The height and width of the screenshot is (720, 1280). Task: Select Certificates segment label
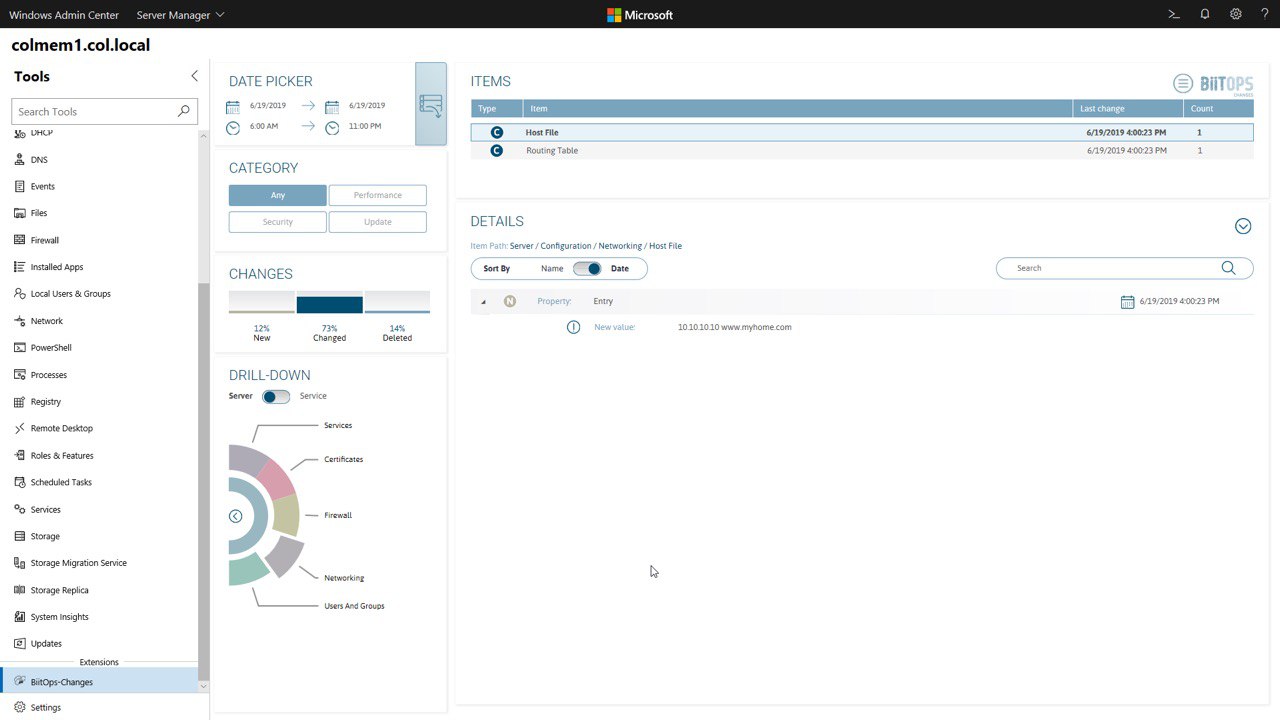click(x=344, y=459)
